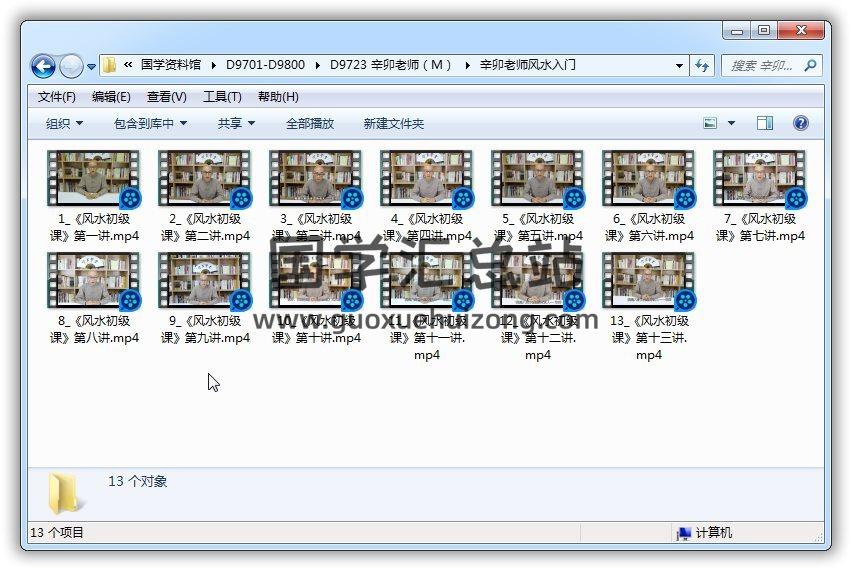Click the change view icon
The width and height of the screenshot is (852, 571).
[711, 123]
